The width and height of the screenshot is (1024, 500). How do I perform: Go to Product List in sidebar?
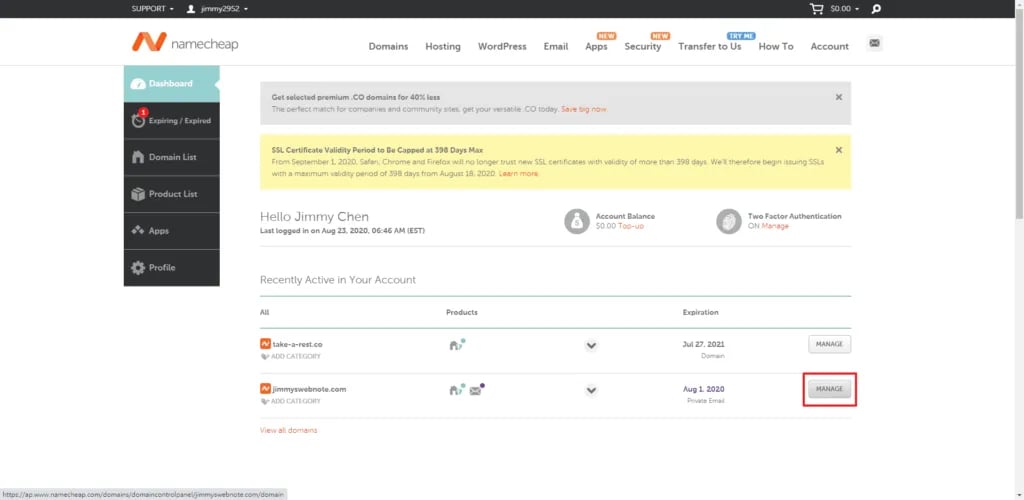coord(172,194)
